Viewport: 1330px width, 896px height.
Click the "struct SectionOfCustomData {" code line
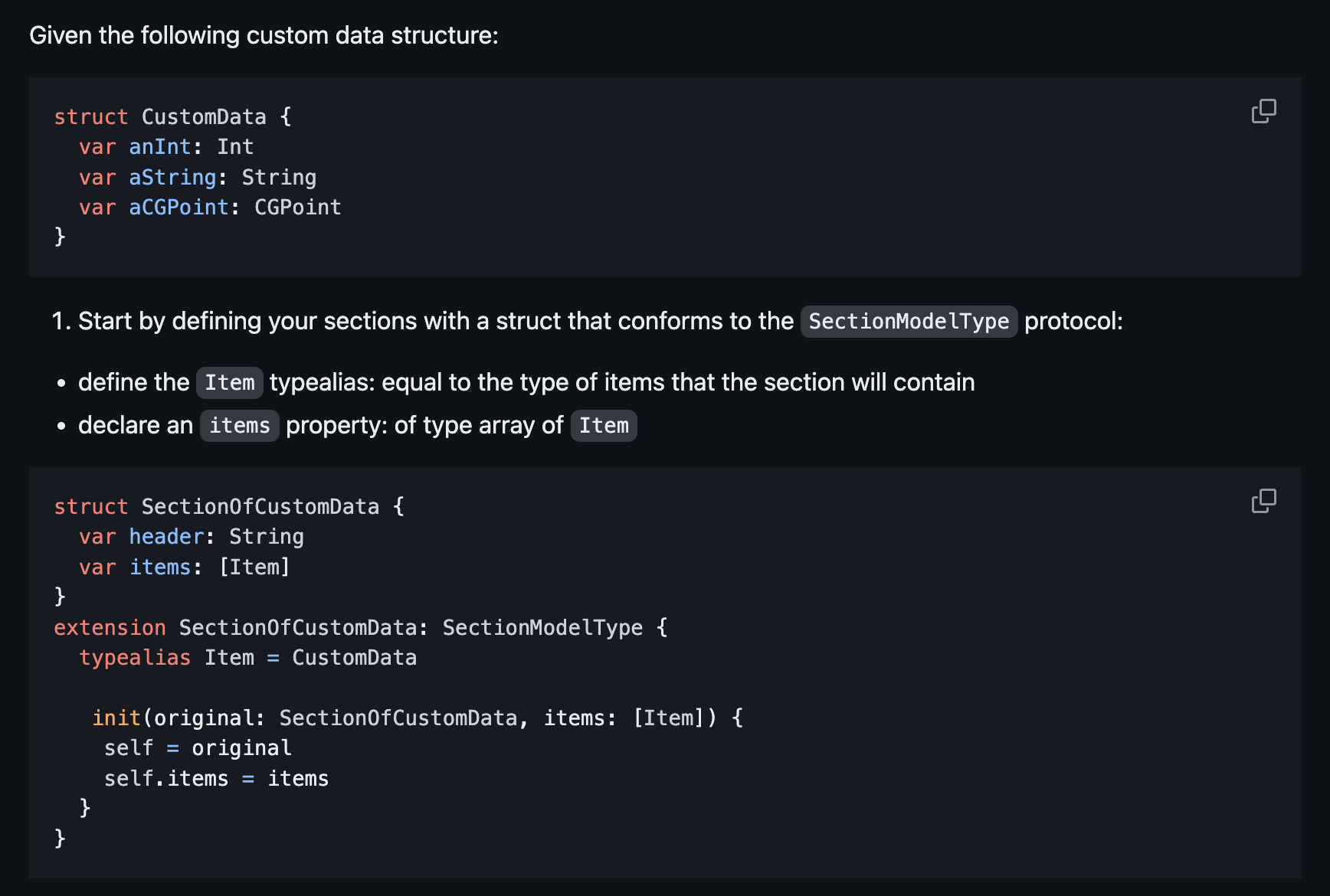(228, 506)
